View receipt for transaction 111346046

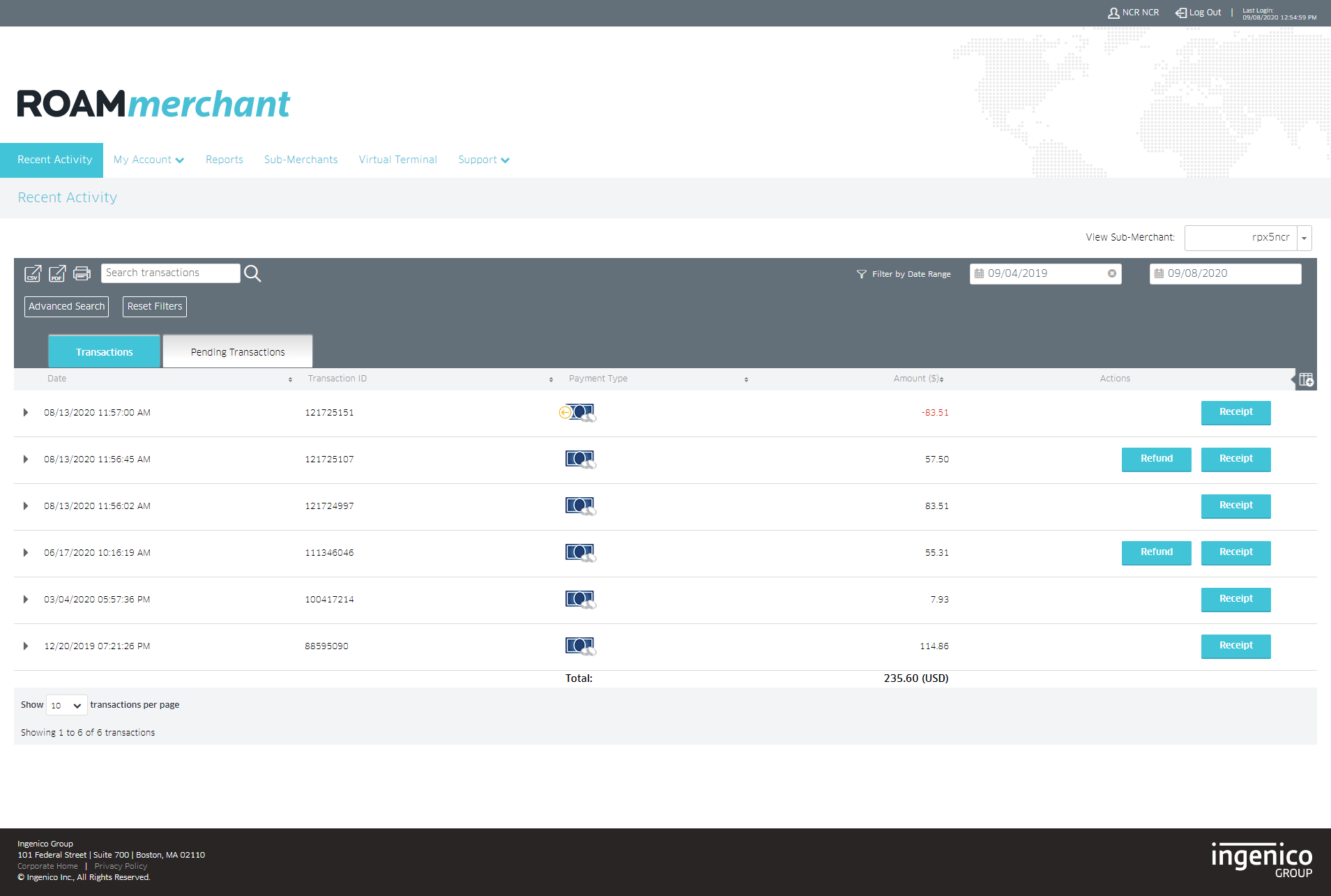(x=1236, y=553)
